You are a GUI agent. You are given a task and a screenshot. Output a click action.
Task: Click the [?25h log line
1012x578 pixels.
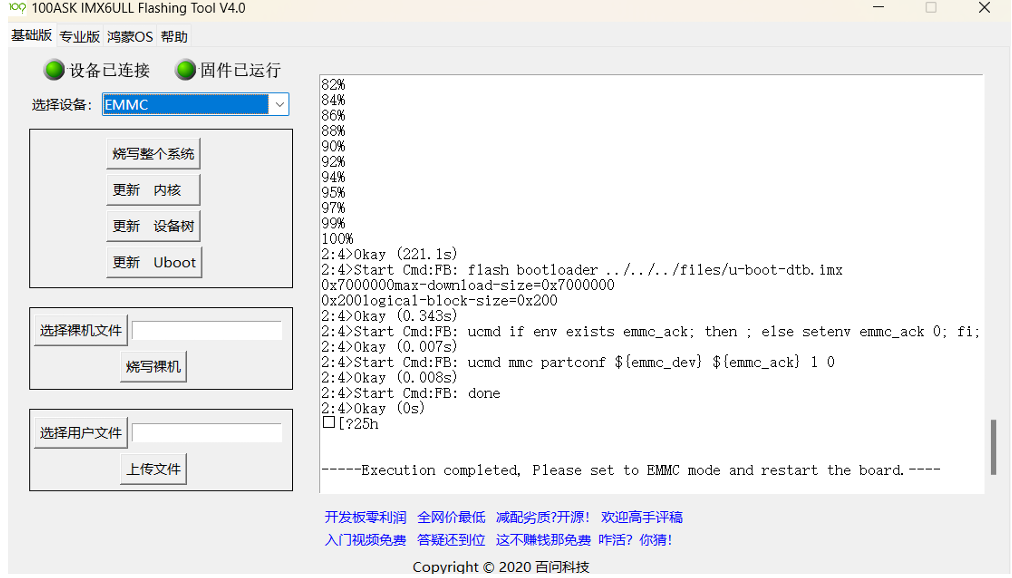point(350,424)
